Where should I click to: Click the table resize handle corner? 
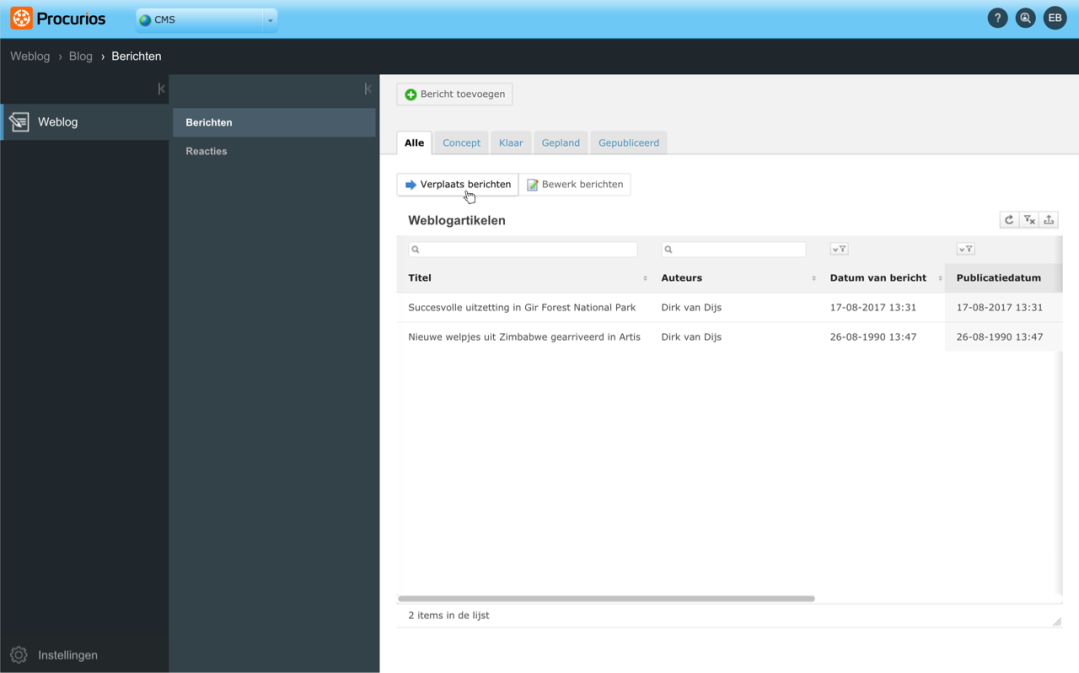pos(1057,621)
